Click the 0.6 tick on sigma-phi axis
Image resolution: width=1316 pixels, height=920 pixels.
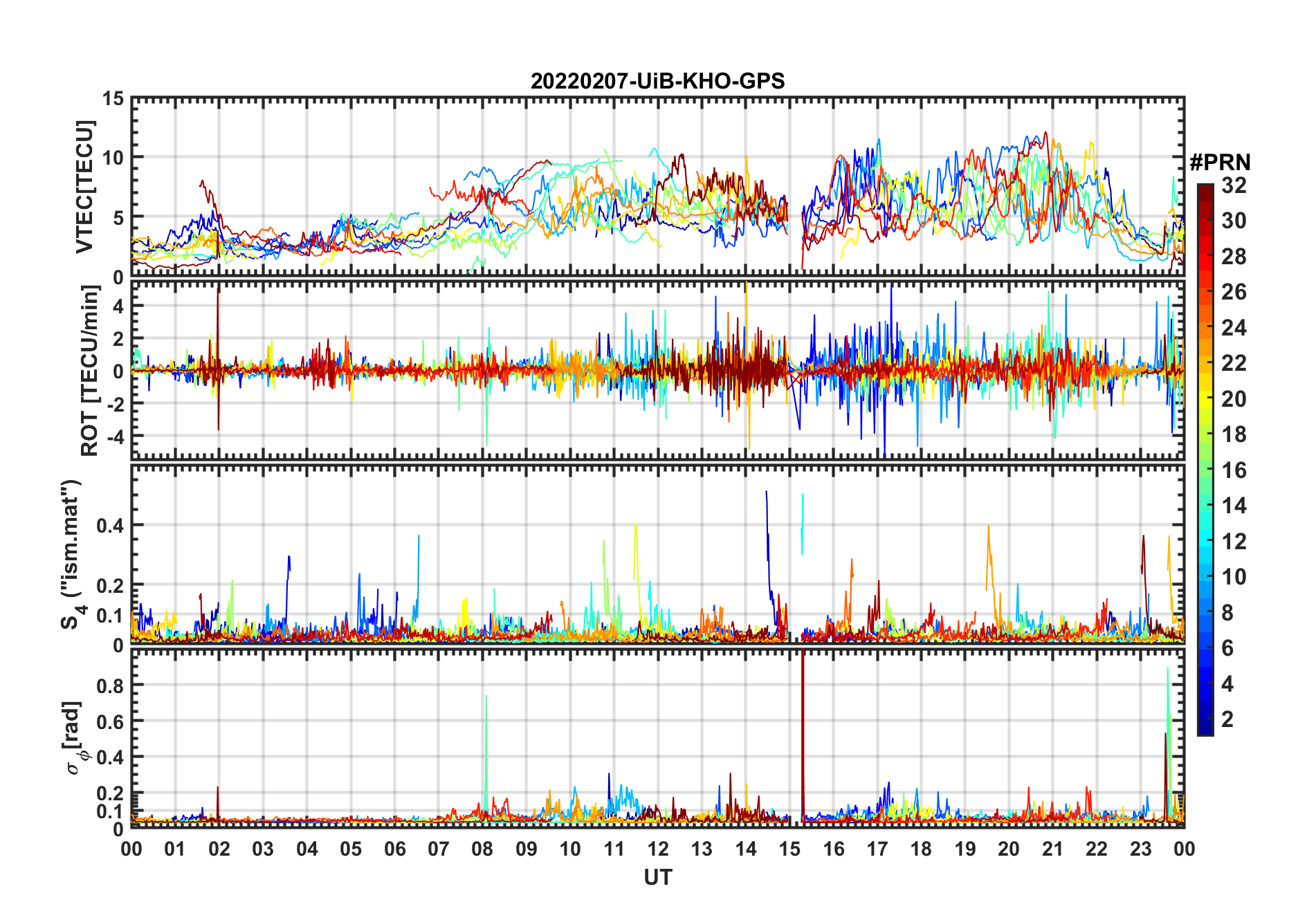click(x=111, y=721)
